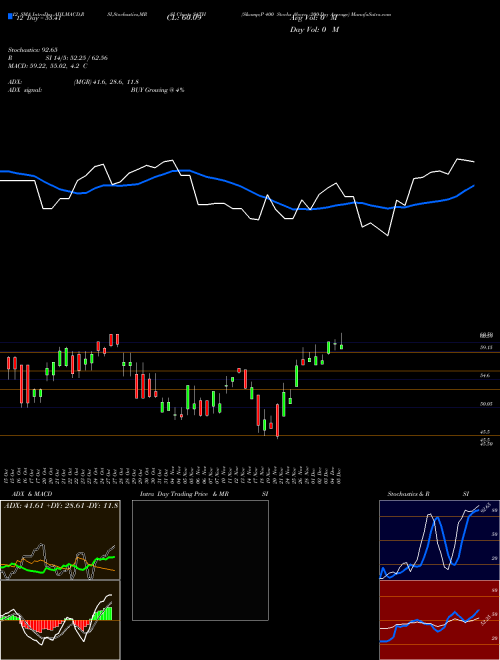Click the 'Avg Vol: 0 M' label
500x660 pixels.
click(x=314, y=18)
